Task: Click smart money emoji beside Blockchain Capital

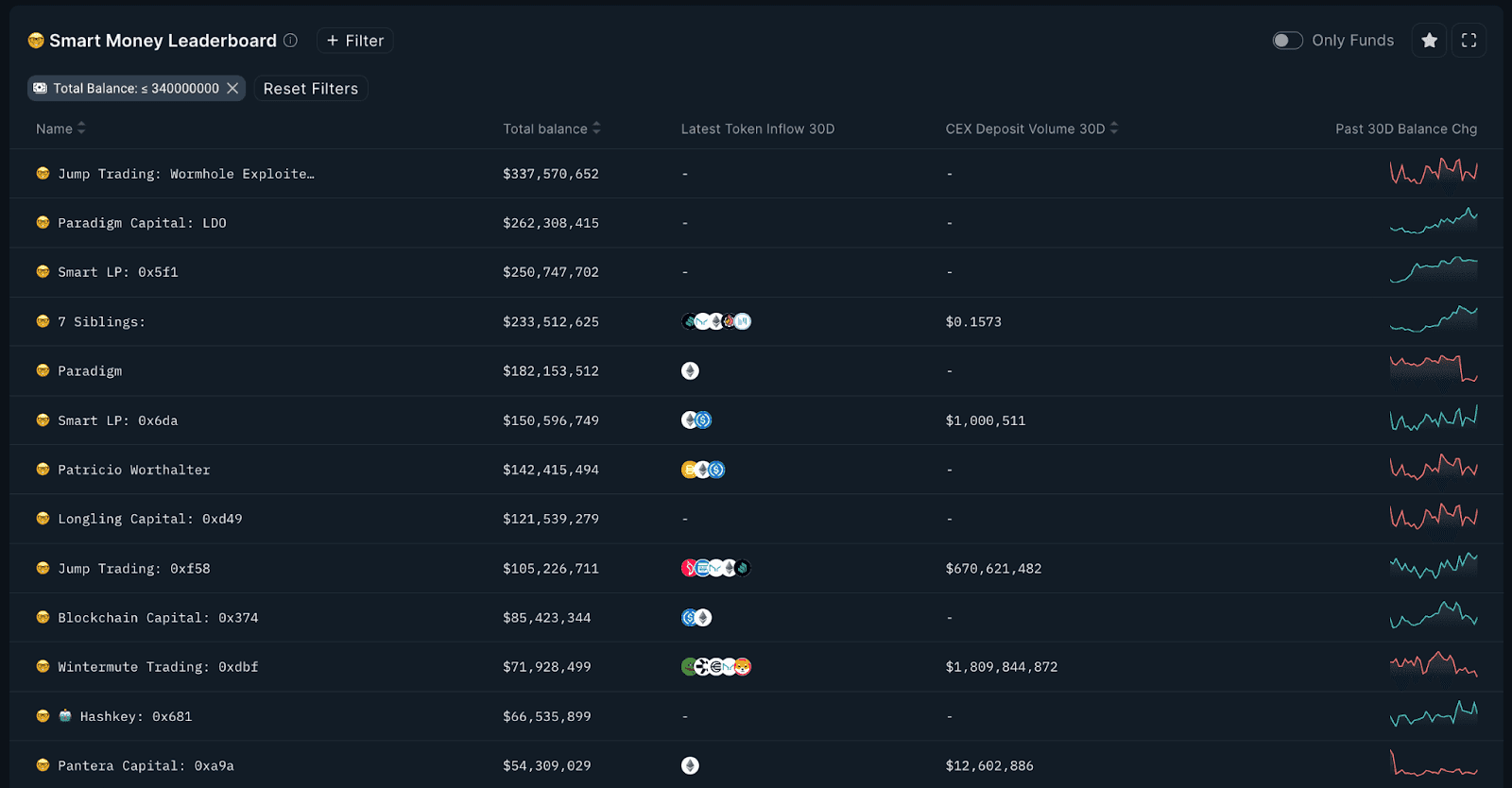Action: 43,617
